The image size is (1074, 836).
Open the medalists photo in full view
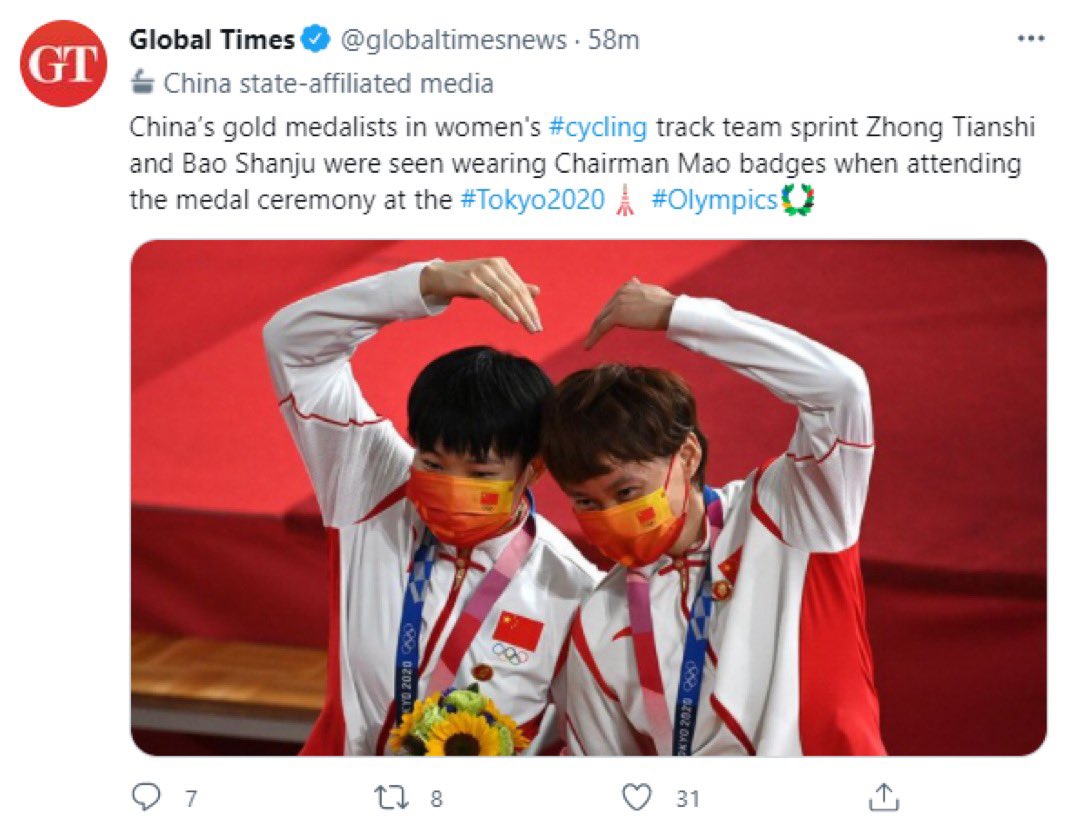588,498
